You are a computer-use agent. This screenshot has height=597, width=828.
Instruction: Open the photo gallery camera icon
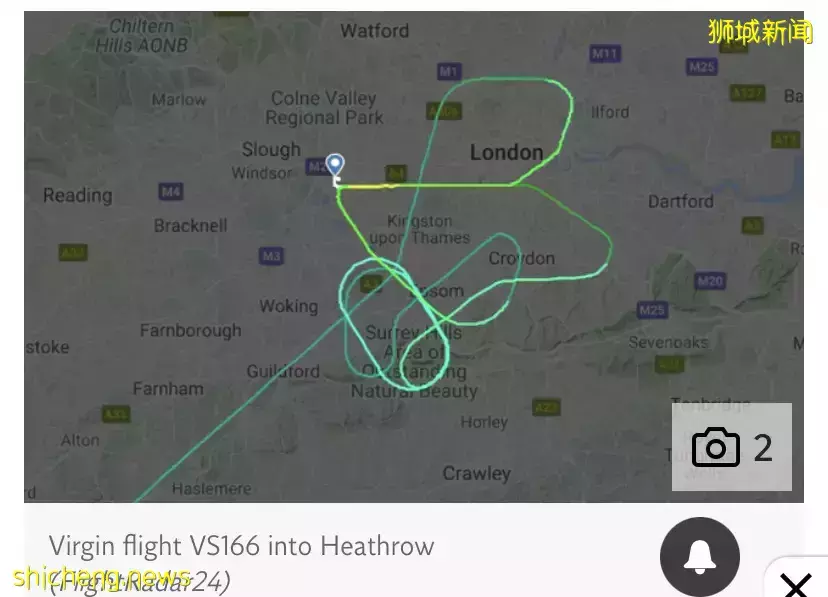click(731, 447)
